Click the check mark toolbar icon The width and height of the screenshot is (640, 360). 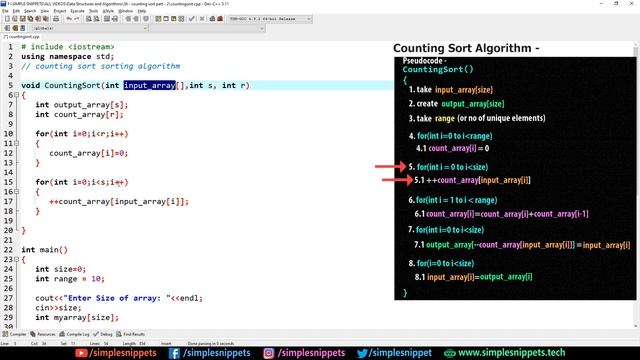[191, 19]
